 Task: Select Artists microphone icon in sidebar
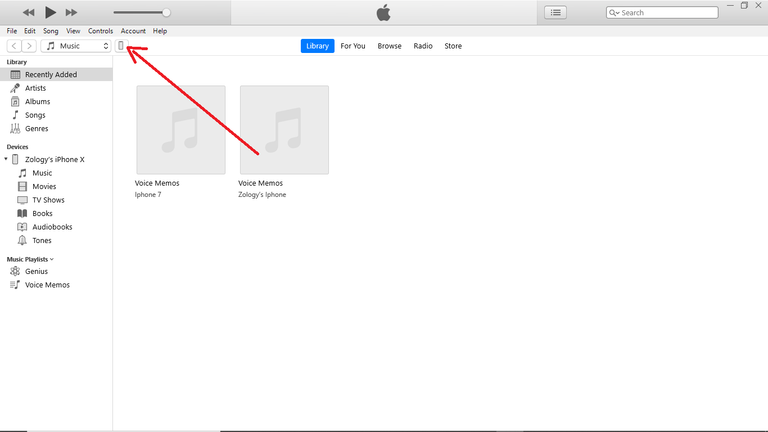coord(15,88)
